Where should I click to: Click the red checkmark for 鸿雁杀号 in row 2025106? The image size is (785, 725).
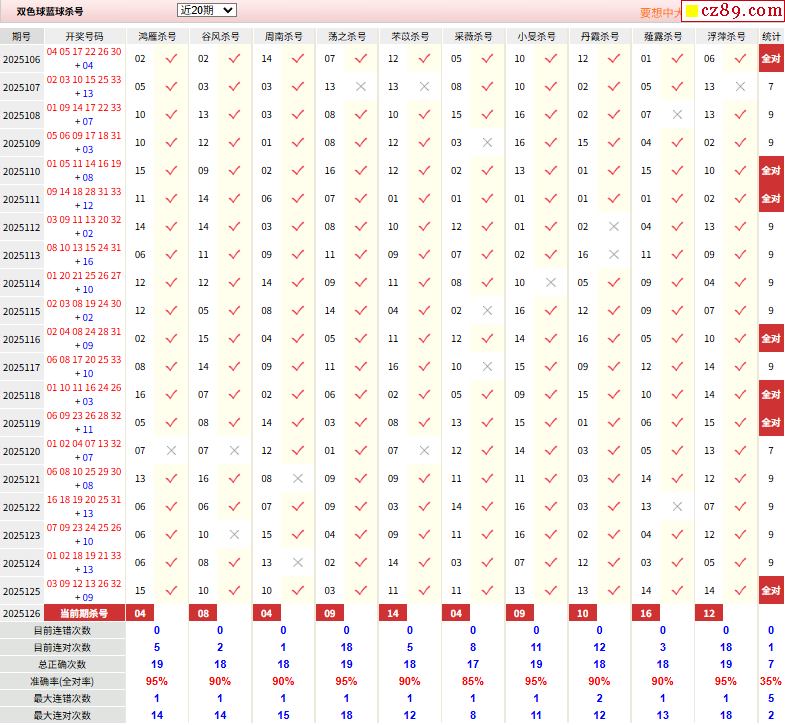tap(171, 59)
